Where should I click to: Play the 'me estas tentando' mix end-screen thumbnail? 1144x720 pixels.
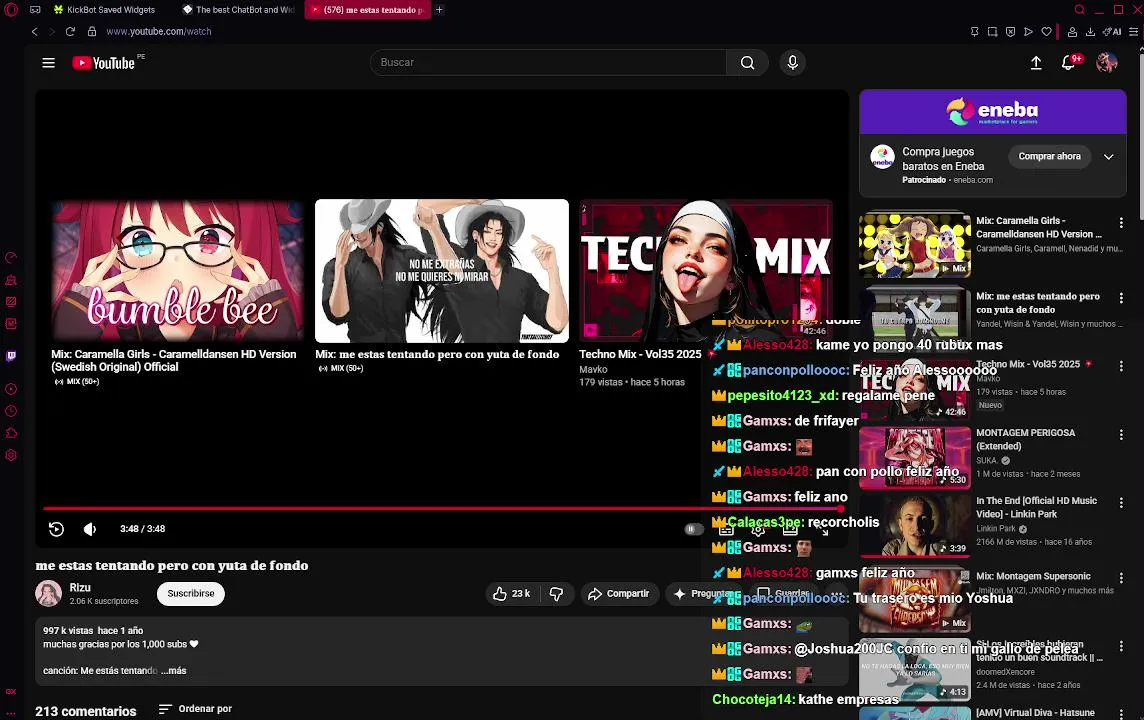pos(442,271)
